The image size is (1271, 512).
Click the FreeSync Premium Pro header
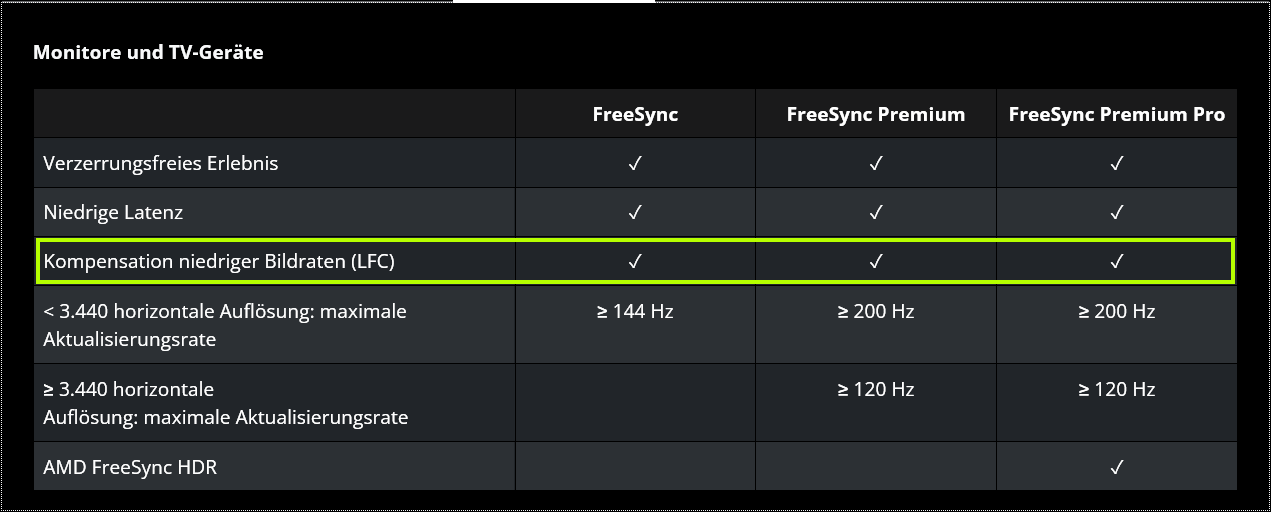(x=1117, y=114)
